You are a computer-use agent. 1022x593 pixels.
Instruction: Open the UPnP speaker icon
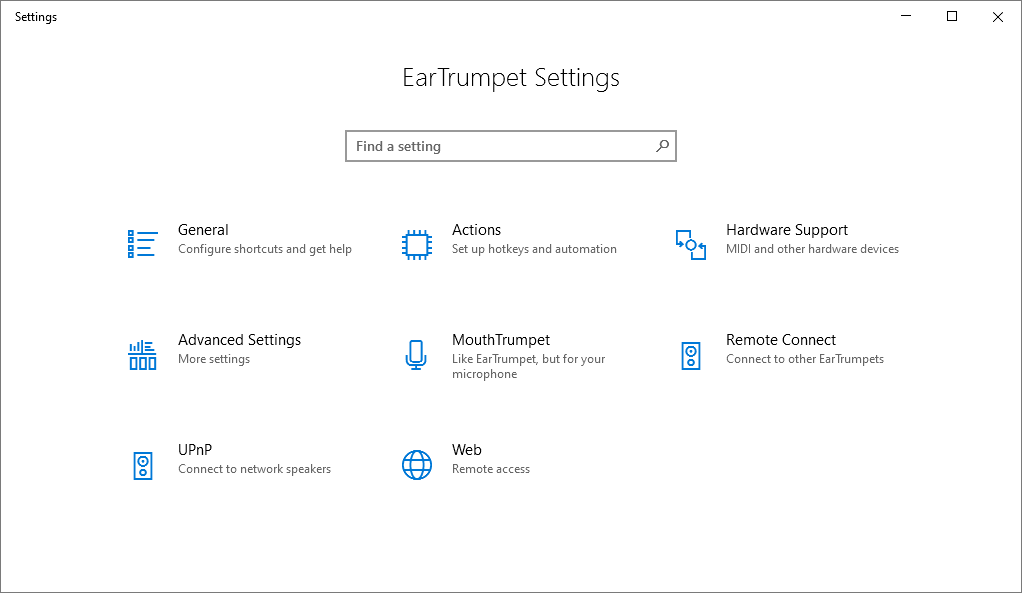coord(142,464)
